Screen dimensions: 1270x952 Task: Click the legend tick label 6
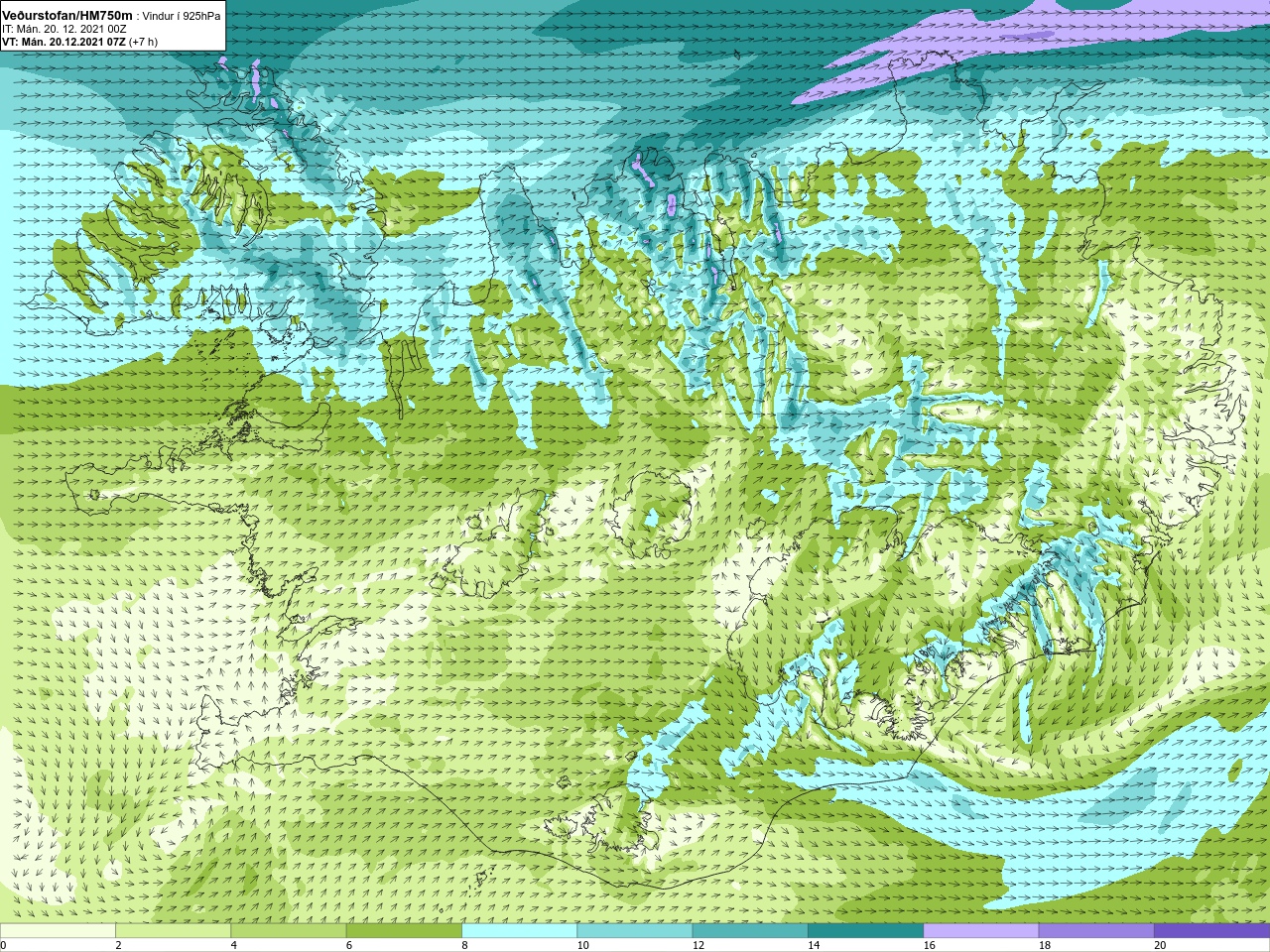(x=349, y=945)
